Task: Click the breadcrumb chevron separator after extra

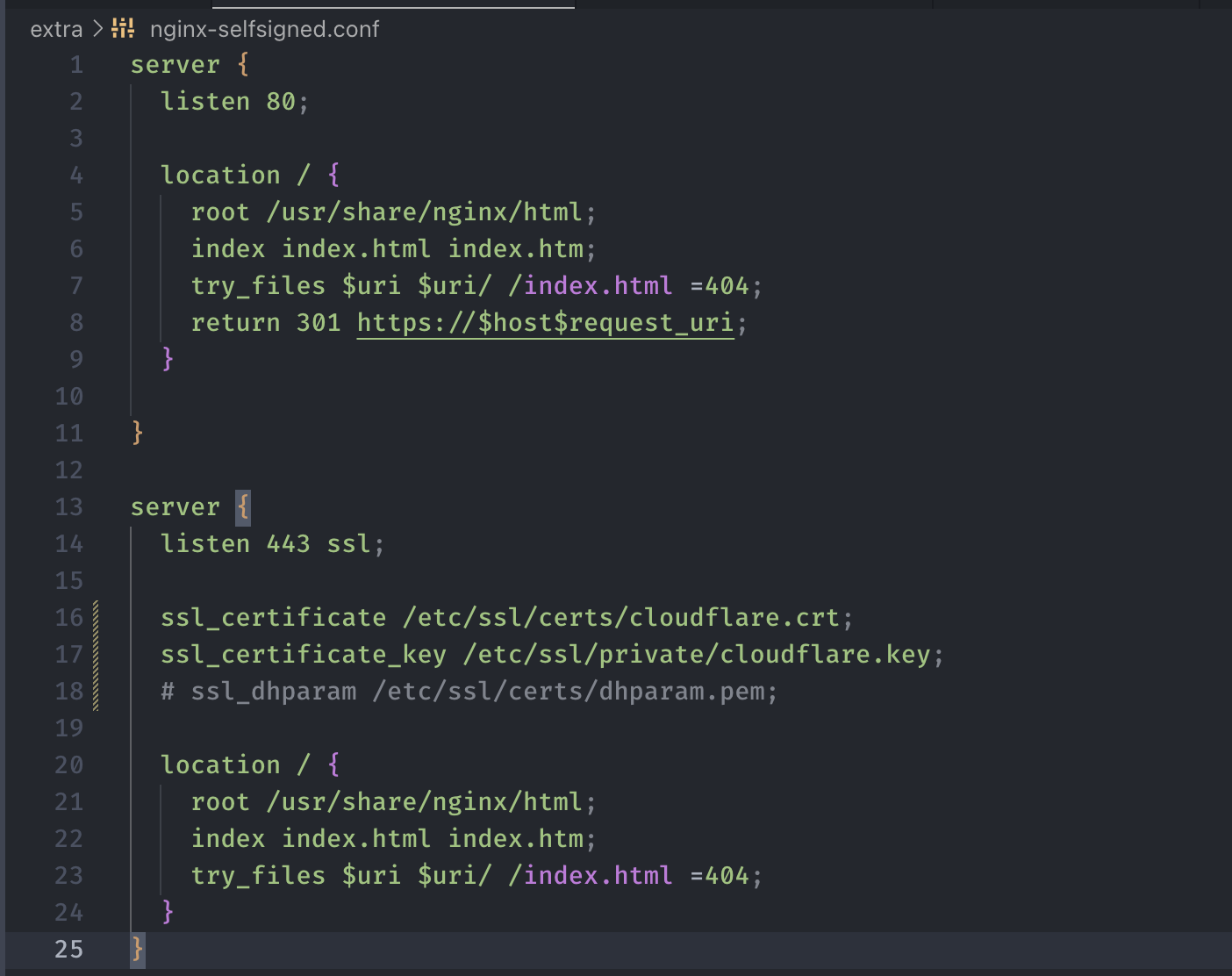Action: [97, 29]
